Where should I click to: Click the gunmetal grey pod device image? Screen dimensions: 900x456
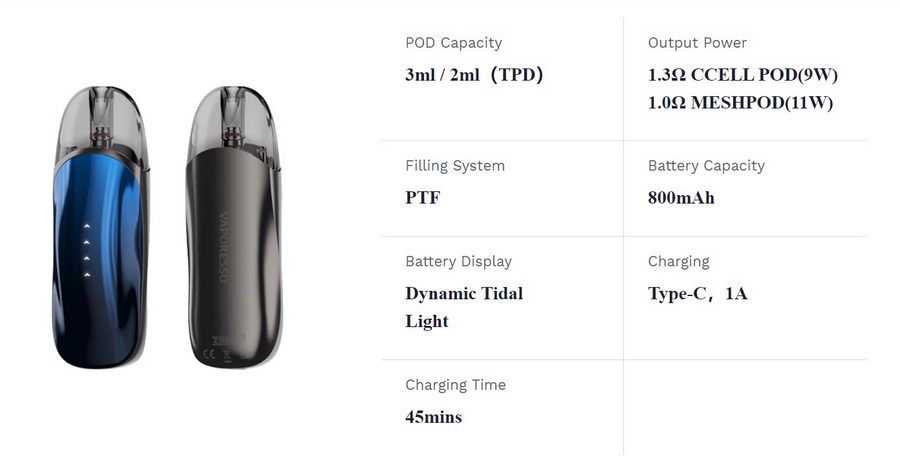click(x=234, y=227)
